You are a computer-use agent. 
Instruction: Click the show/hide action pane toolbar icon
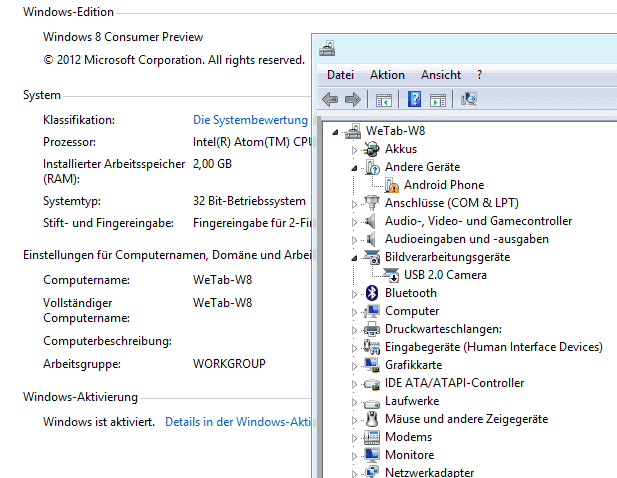pyautogui.click(x=438, y=100)
